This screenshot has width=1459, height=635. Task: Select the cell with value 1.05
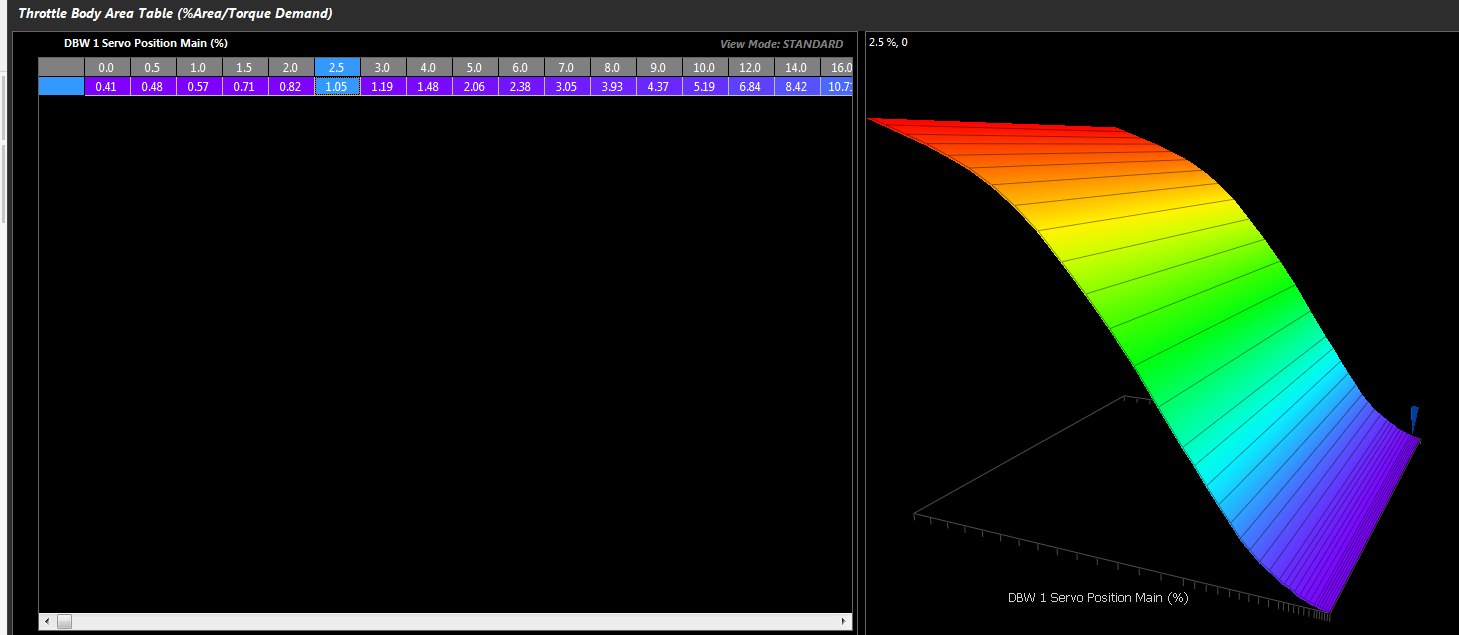click(337, 87)
